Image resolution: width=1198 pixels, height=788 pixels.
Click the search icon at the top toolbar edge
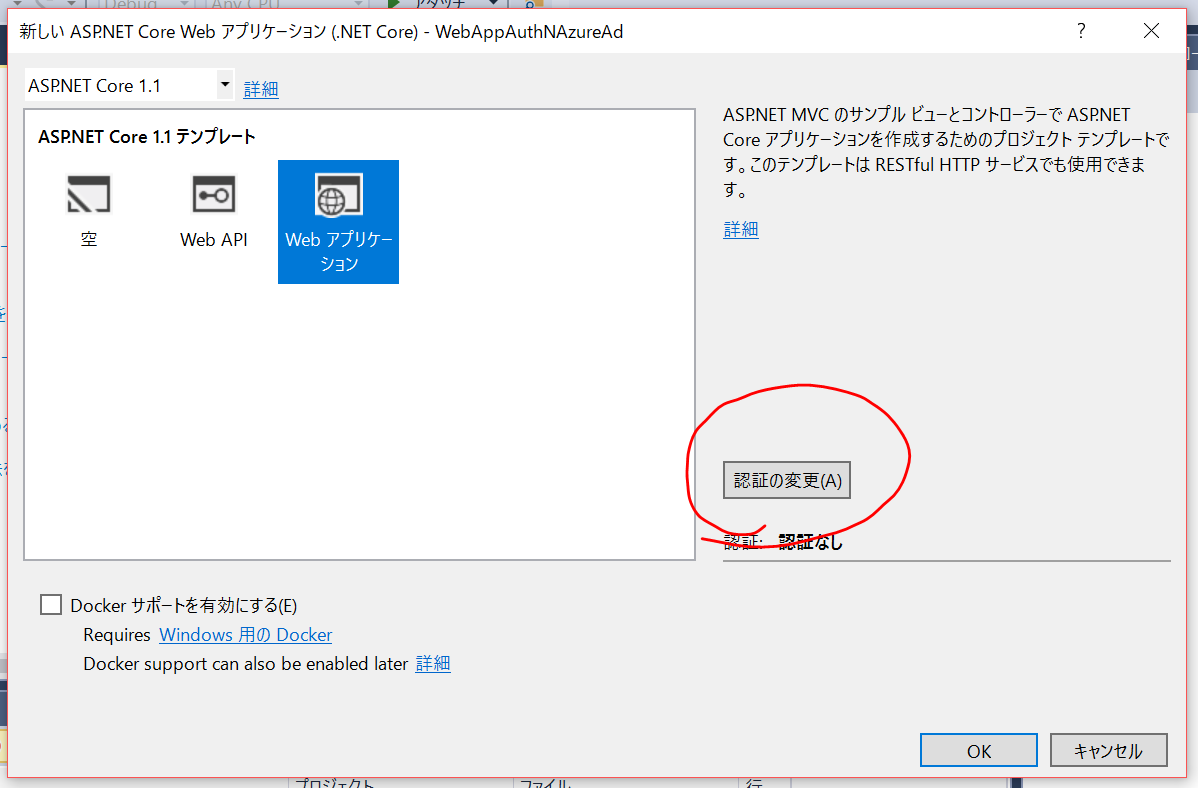point(530,4)
